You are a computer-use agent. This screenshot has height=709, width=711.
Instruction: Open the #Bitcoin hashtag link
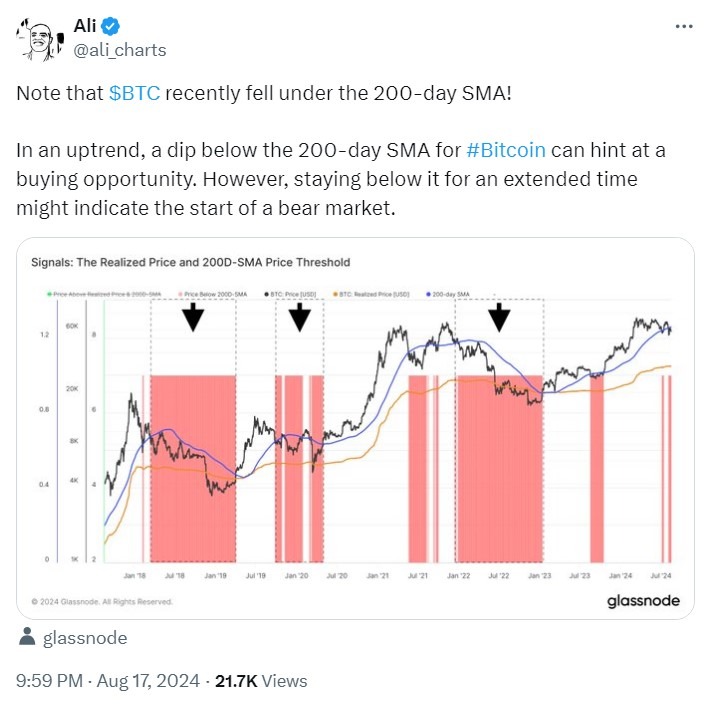coord(506,151)
